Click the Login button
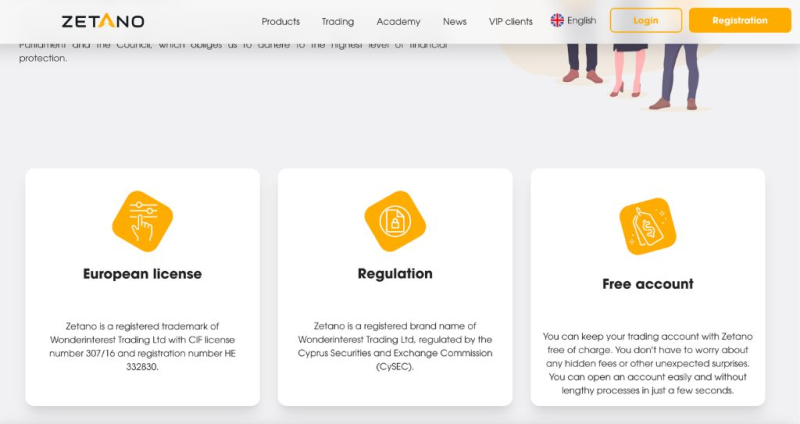The height and width of the screenshot is (424, 800). pos(646,20)
